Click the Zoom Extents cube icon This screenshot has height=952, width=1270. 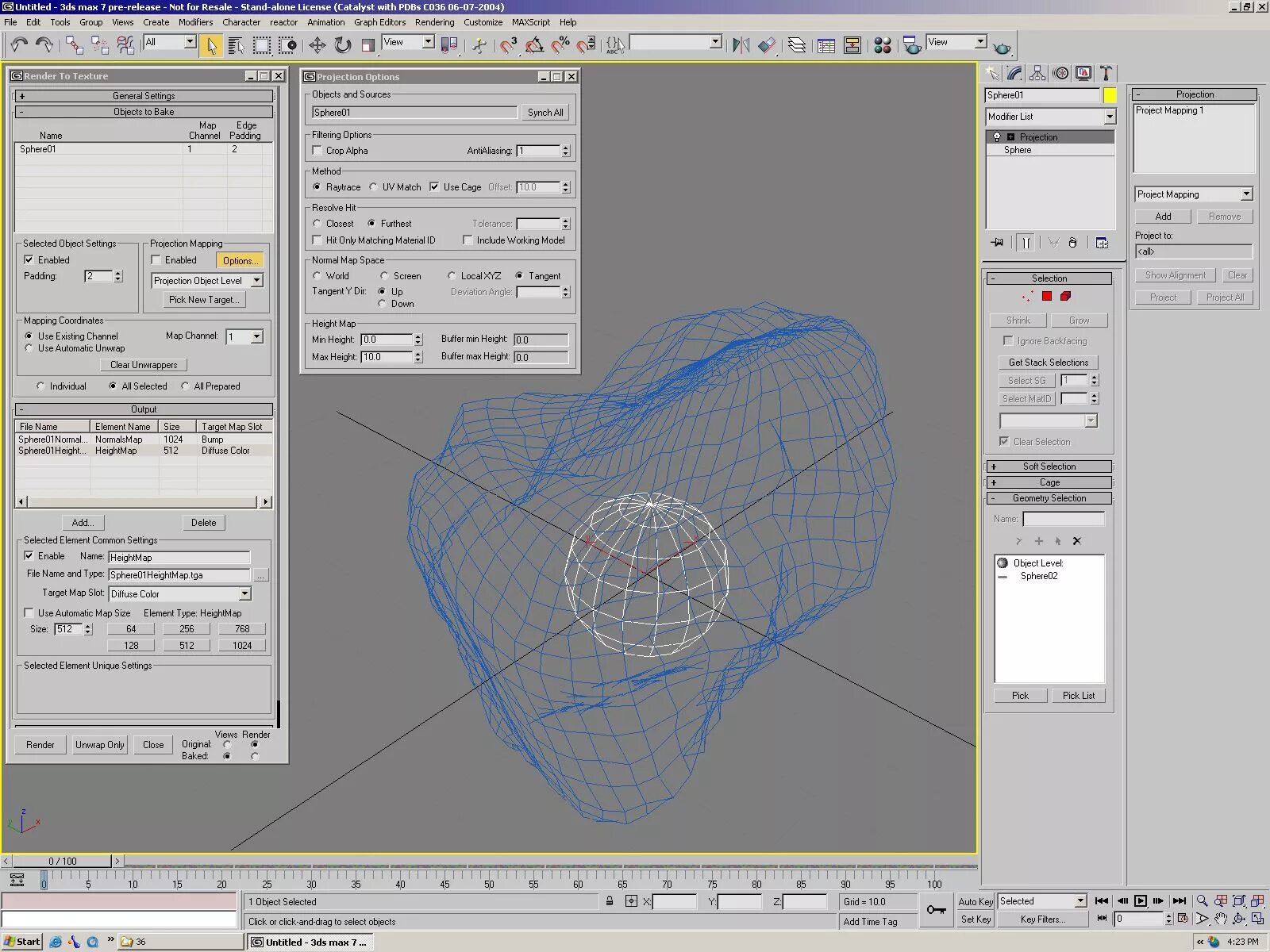pyautogui.click(x=1239, y=900)
